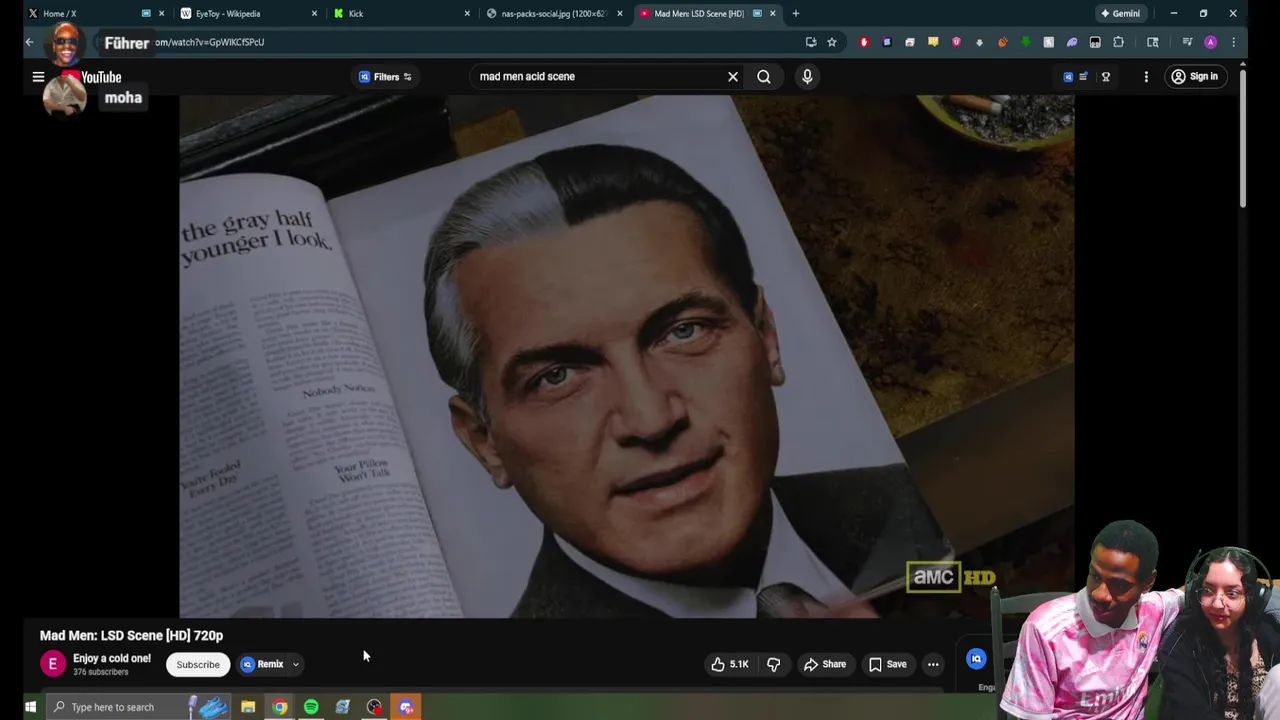Open the Windows Start menu
This screenshot has height=720, width=1280.
pos(30,707)
